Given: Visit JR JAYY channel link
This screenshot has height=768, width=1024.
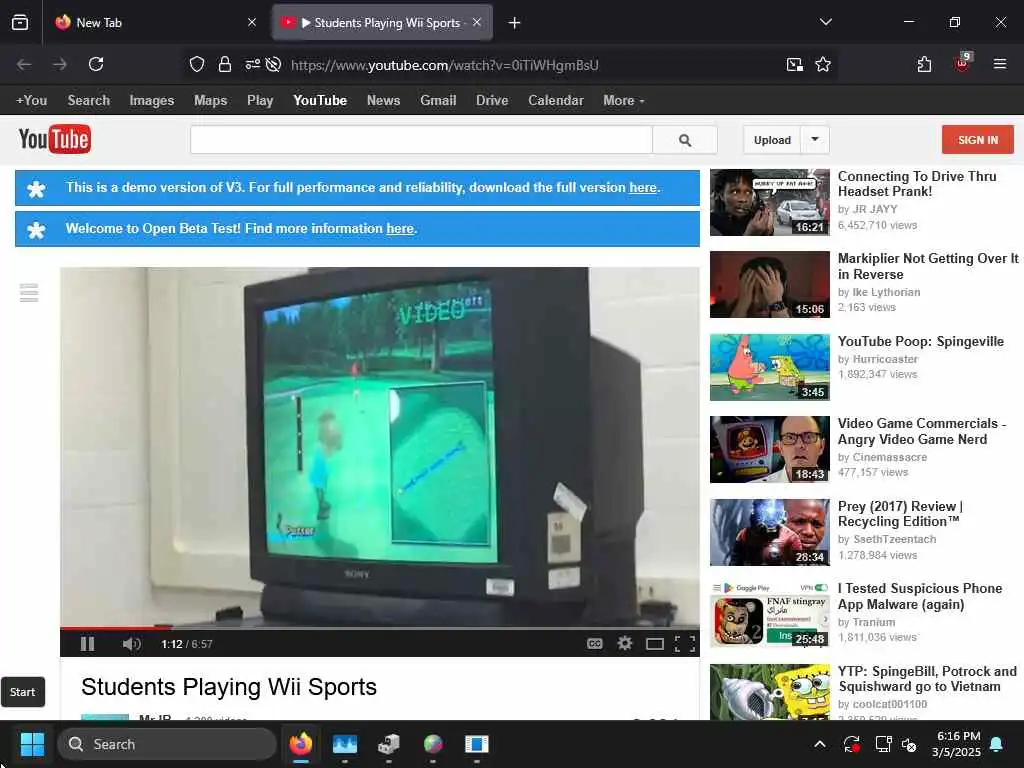Looking at the screenshot, I should (x=874, y=209).
